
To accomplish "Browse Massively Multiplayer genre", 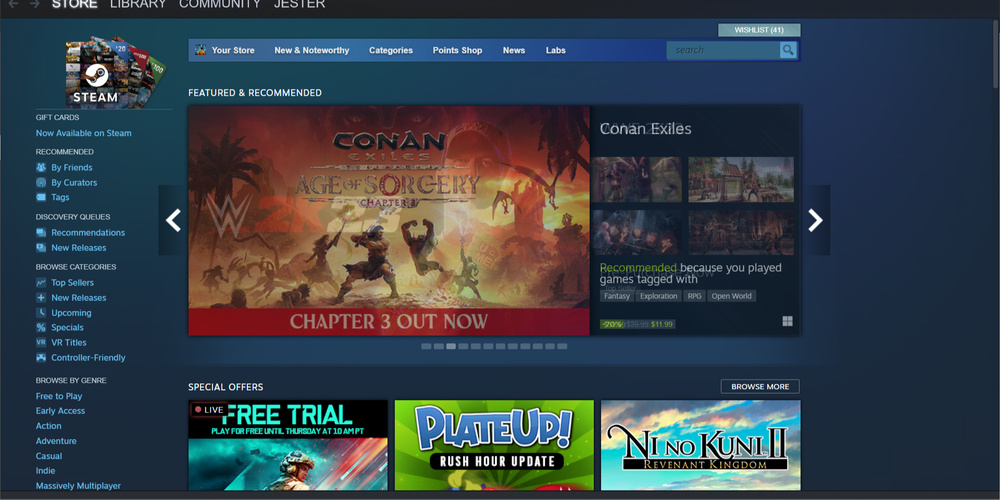I will coord(78,486).
